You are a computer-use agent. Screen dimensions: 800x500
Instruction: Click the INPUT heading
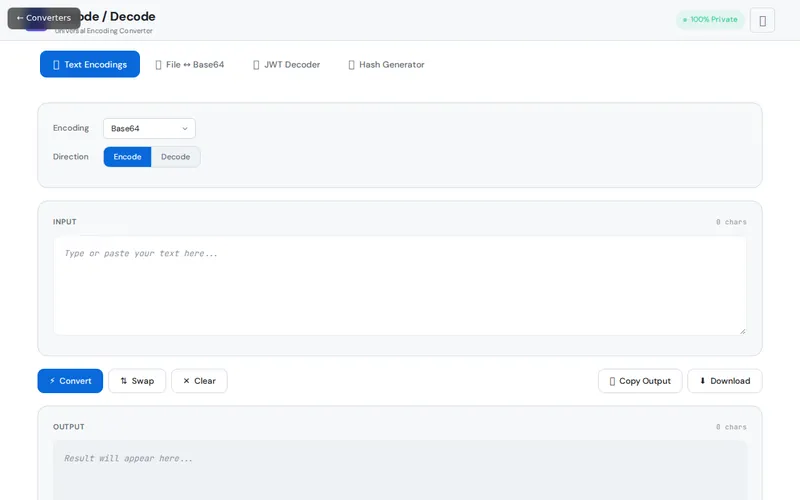pos(65,222)
